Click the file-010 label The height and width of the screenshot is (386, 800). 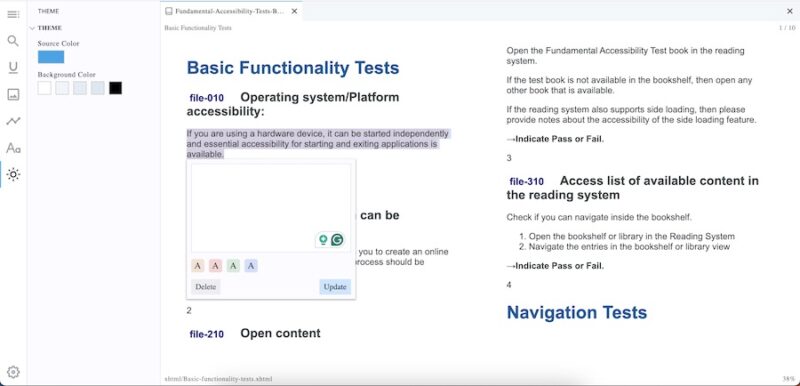point(207,98)
